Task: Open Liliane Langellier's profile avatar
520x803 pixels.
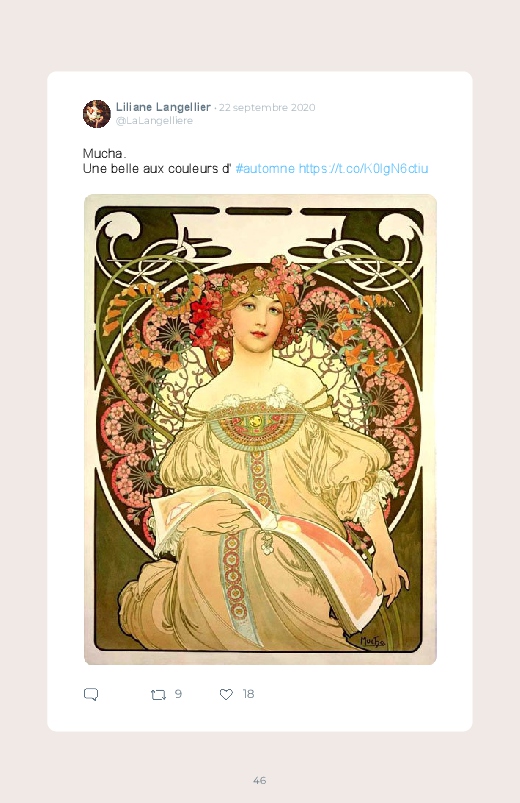Action: click(x=97, y=114)
